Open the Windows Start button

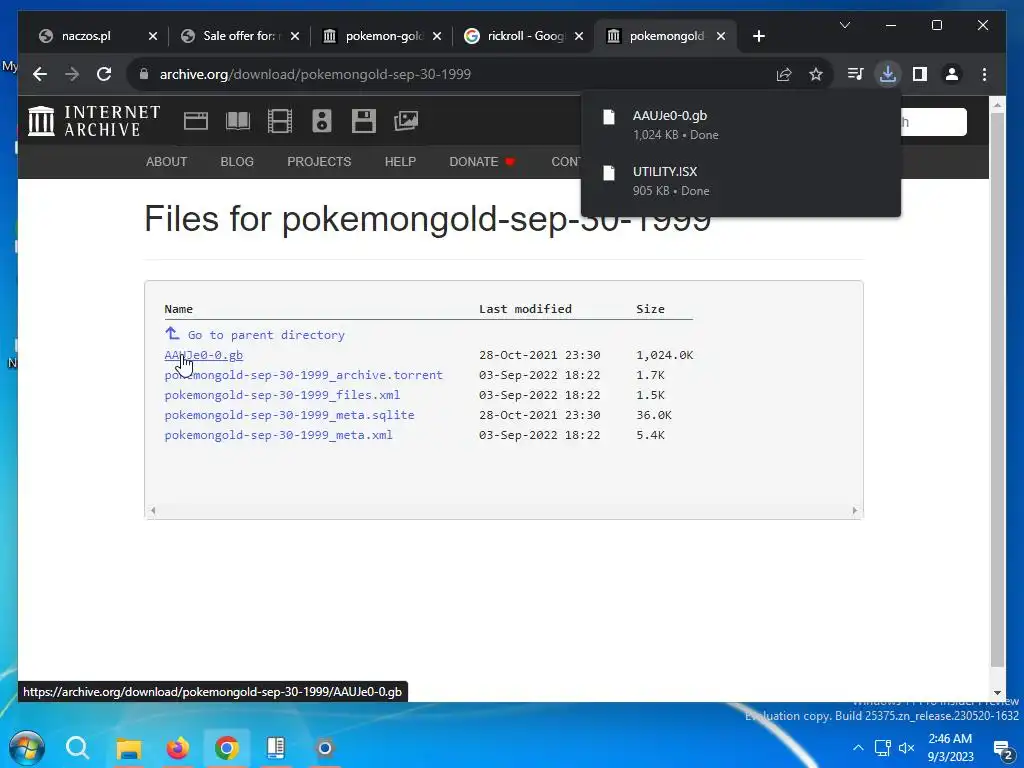[27, 748]
